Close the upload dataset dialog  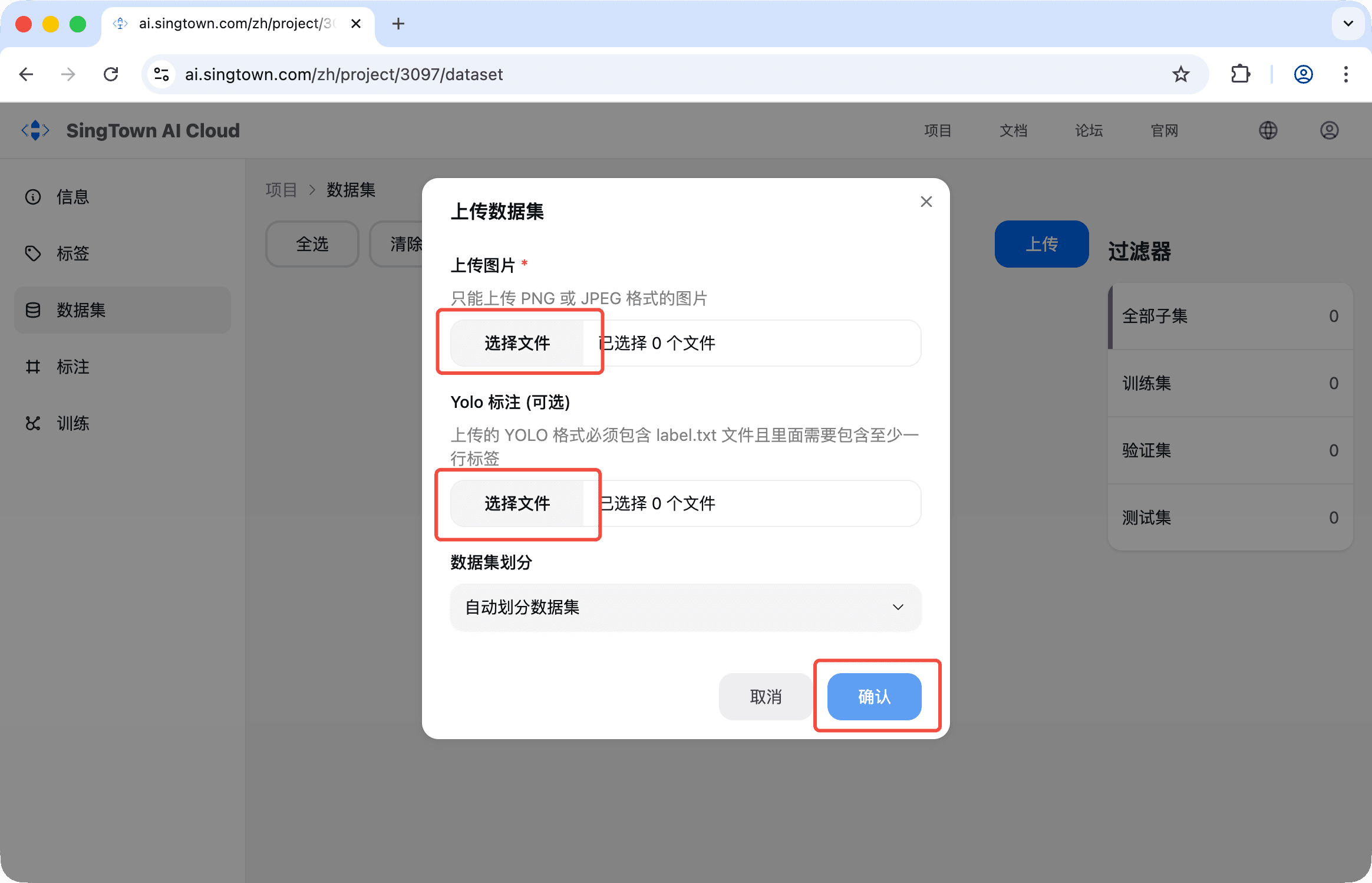coord(926,202)
